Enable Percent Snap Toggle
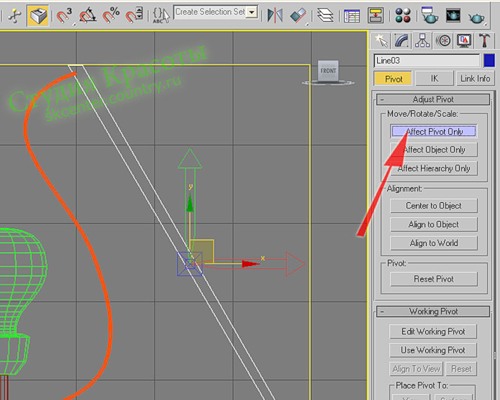The height and width of the screenshot is (400, 500). tap(111, 16)
